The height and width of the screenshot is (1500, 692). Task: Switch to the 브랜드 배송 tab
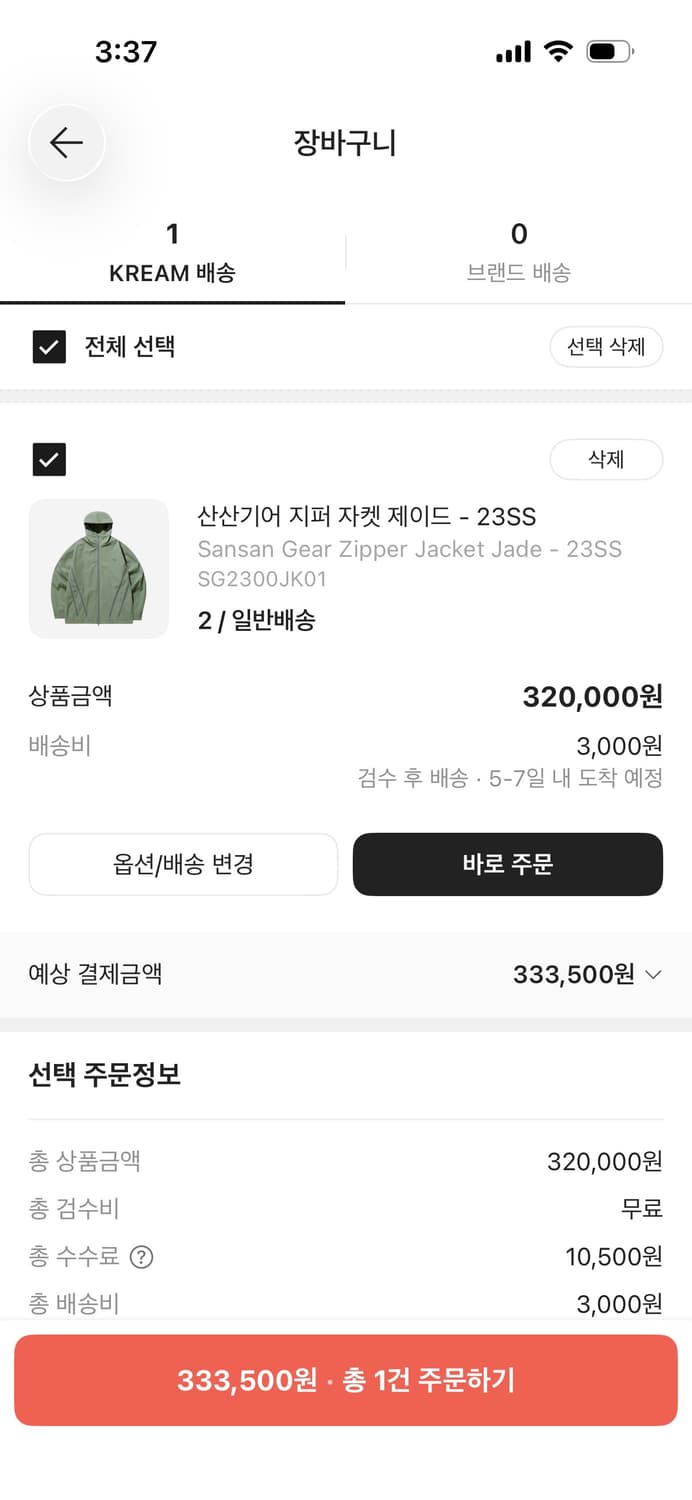[x=519, y=252]
